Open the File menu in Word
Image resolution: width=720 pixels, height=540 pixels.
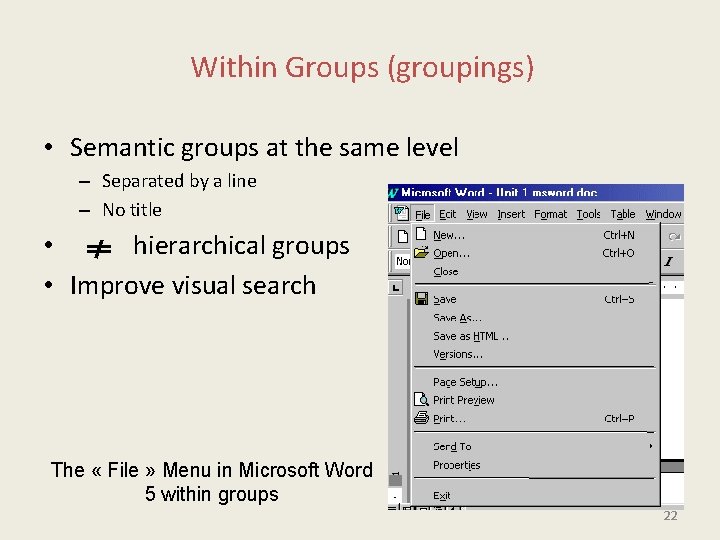(x=422, y=214)
